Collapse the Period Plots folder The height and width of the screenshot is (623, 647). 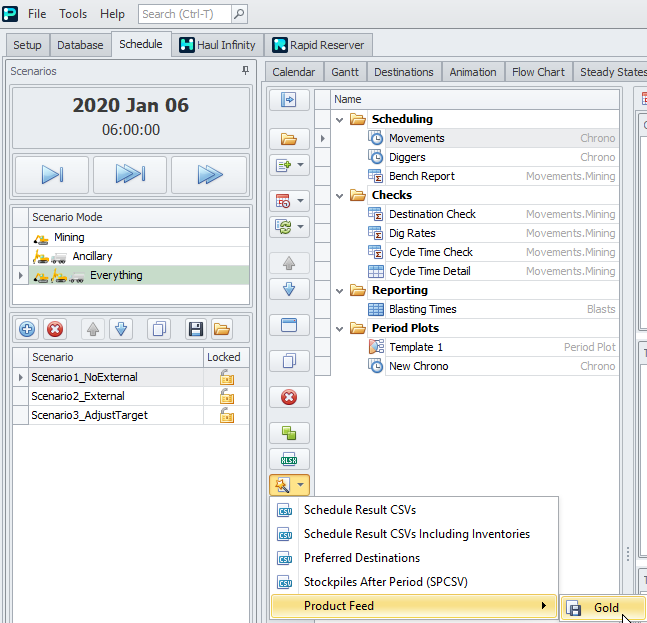click(x=340, y=328)
